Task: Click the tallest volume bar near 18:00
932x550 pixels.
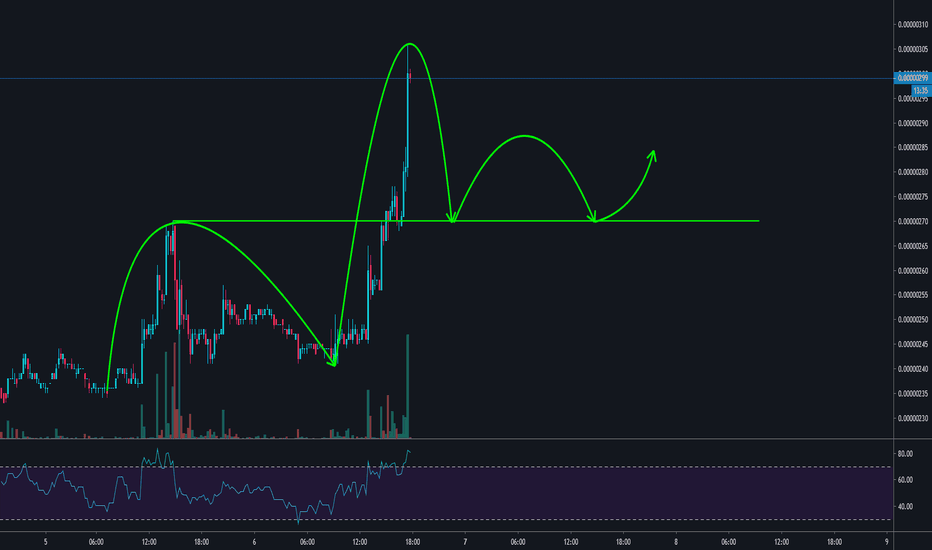Action: click(x=408, y=386)
